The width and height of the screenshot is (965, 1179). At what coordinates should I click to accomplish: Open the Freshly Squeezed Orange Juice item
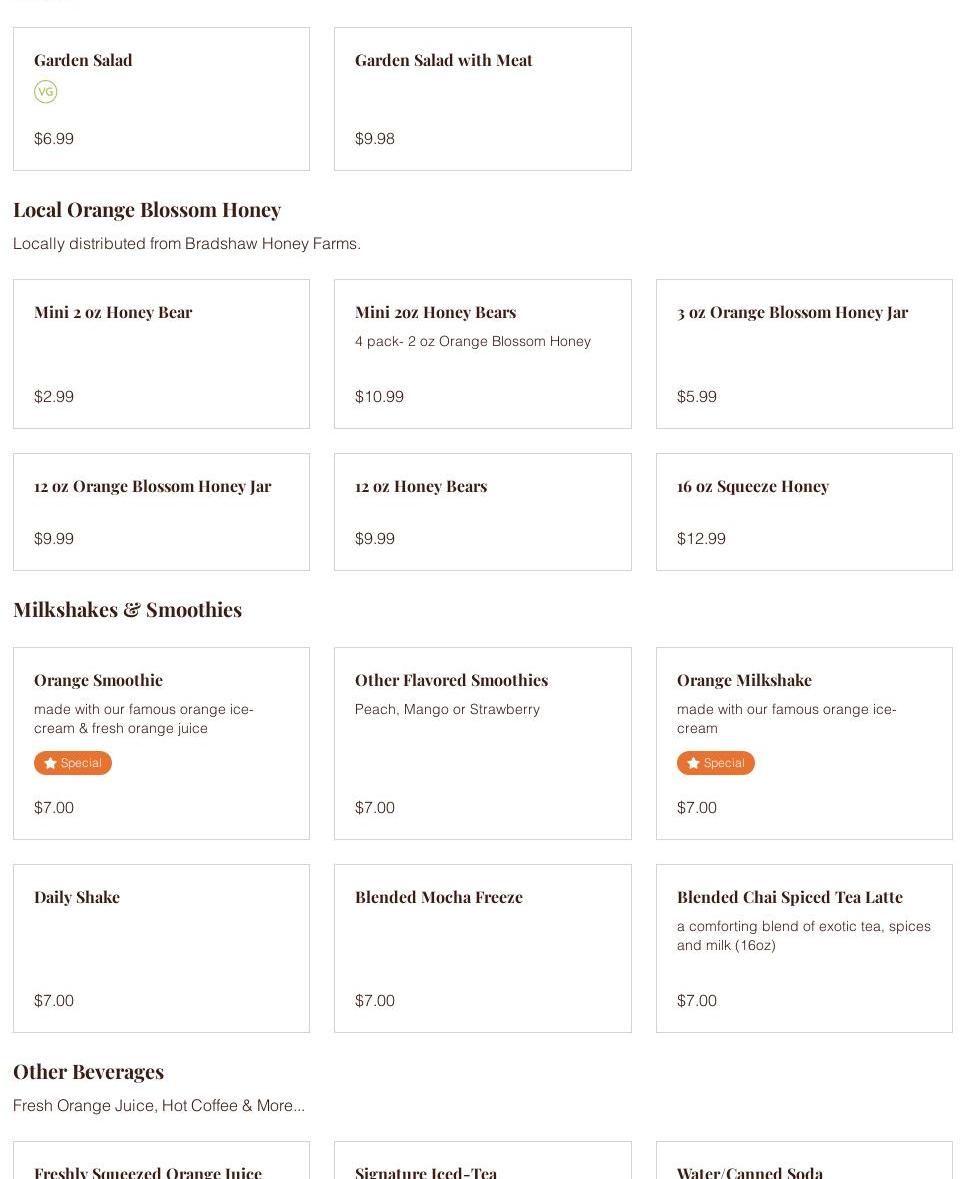[x=148, y=1171]
